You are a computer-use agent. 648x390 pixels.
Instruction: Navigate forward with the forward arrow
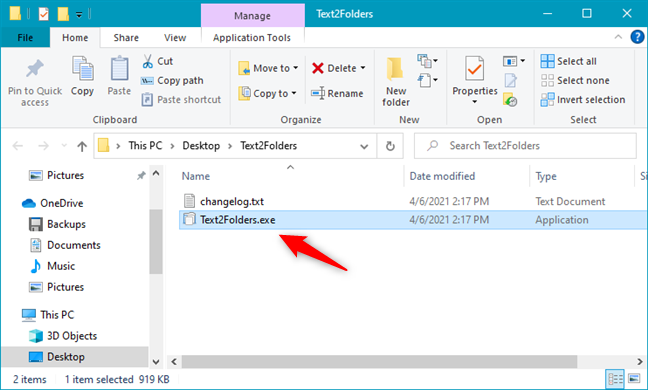point(43,145)
